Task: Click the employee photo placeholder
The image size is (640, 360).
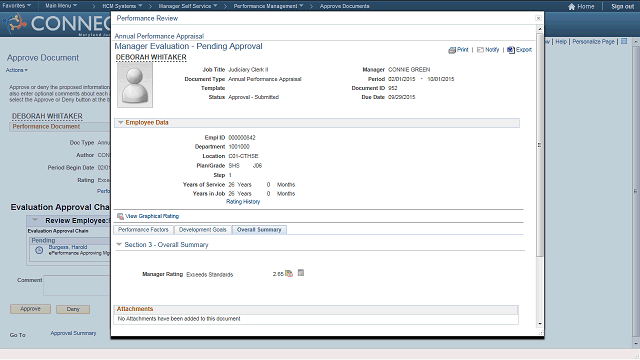Action: click(x=135, y=86)
